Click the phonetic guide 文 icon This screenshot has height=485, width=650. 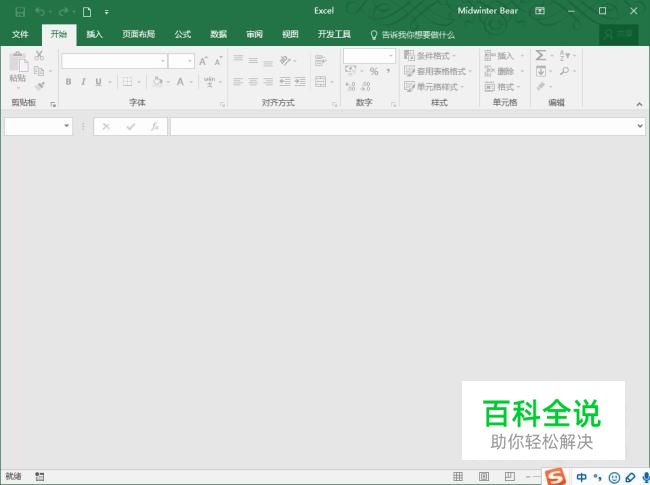(210, 81)
